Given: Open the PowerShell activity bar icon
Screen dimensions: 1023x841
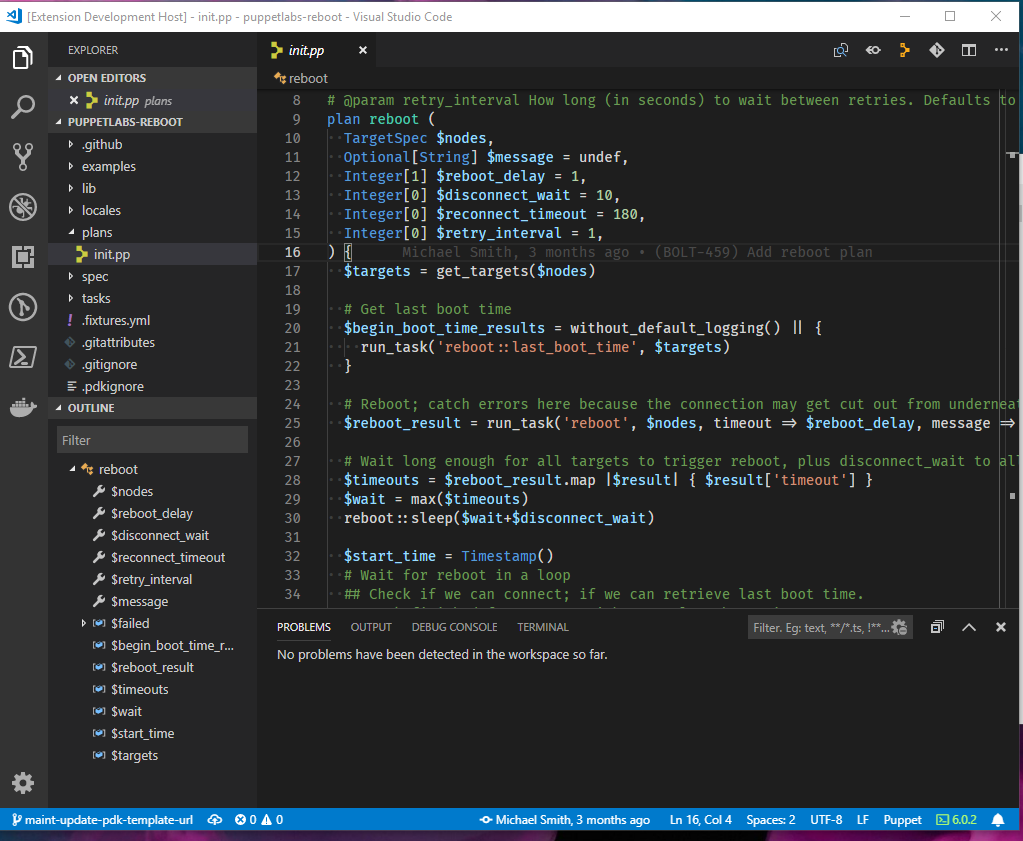Looking at the screenshot, I should (x=23, y=357).
